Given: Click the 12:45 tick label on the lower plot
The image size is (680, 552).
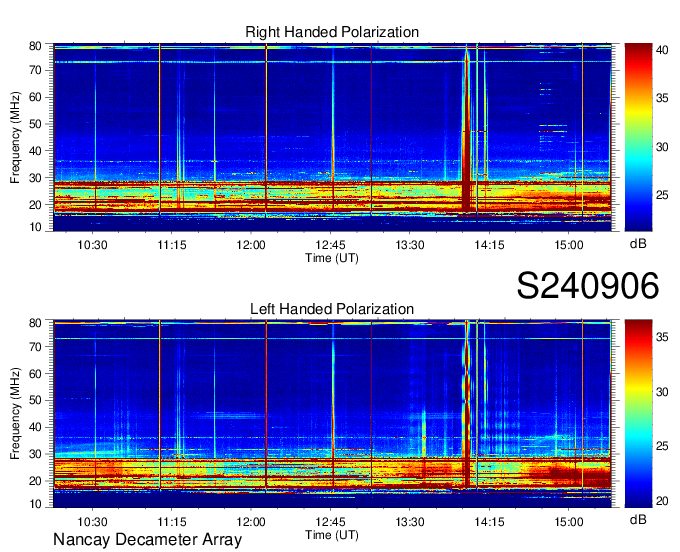Looking at the screenshot, I should coord(330,522).
